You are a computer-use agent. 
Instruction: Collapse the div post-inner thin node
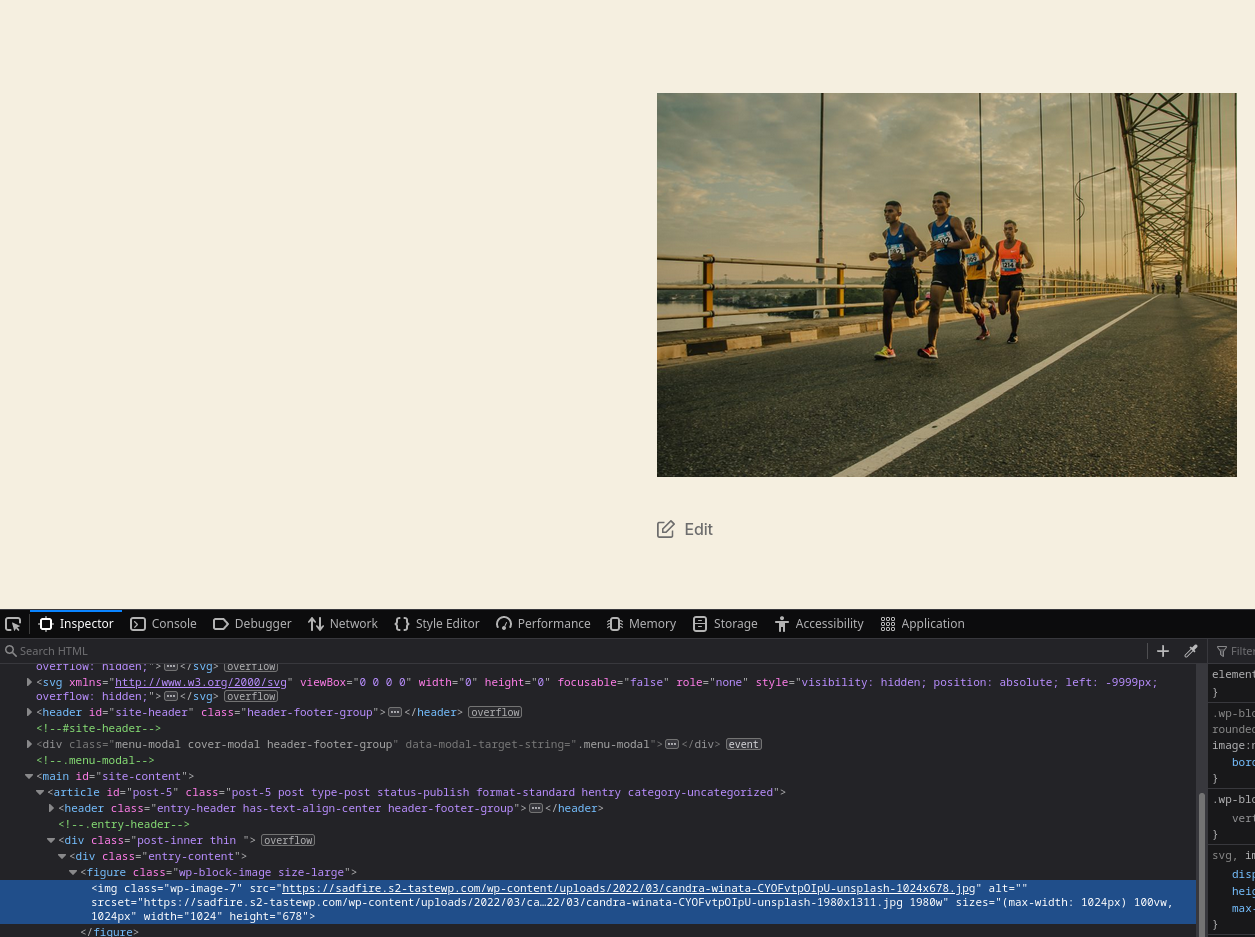51,840
